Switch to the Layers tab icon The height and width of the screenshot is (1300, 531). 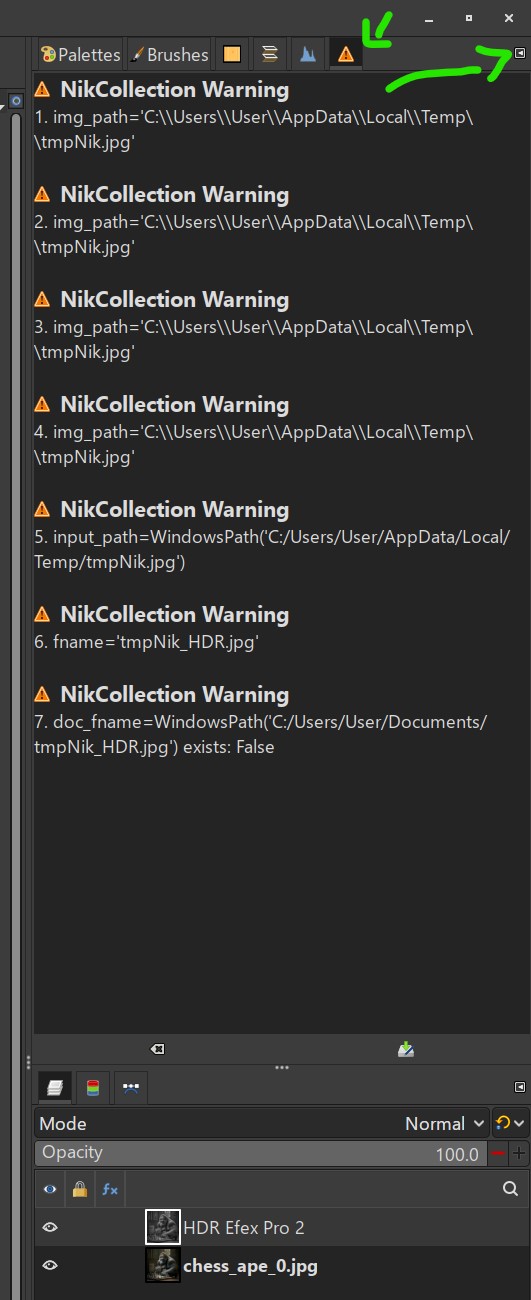[53, 1086]
